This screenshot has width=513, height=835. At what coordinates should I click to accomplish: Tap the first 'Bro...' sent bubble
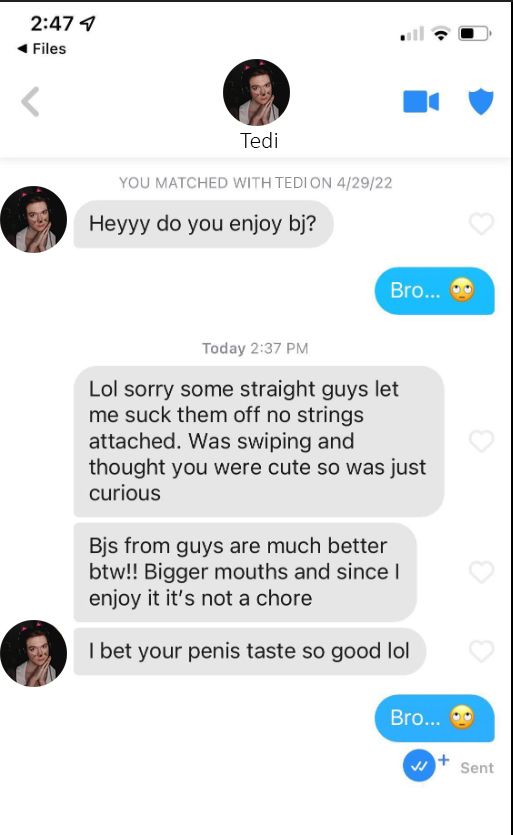pyautogui.click(x=435, y=291)
